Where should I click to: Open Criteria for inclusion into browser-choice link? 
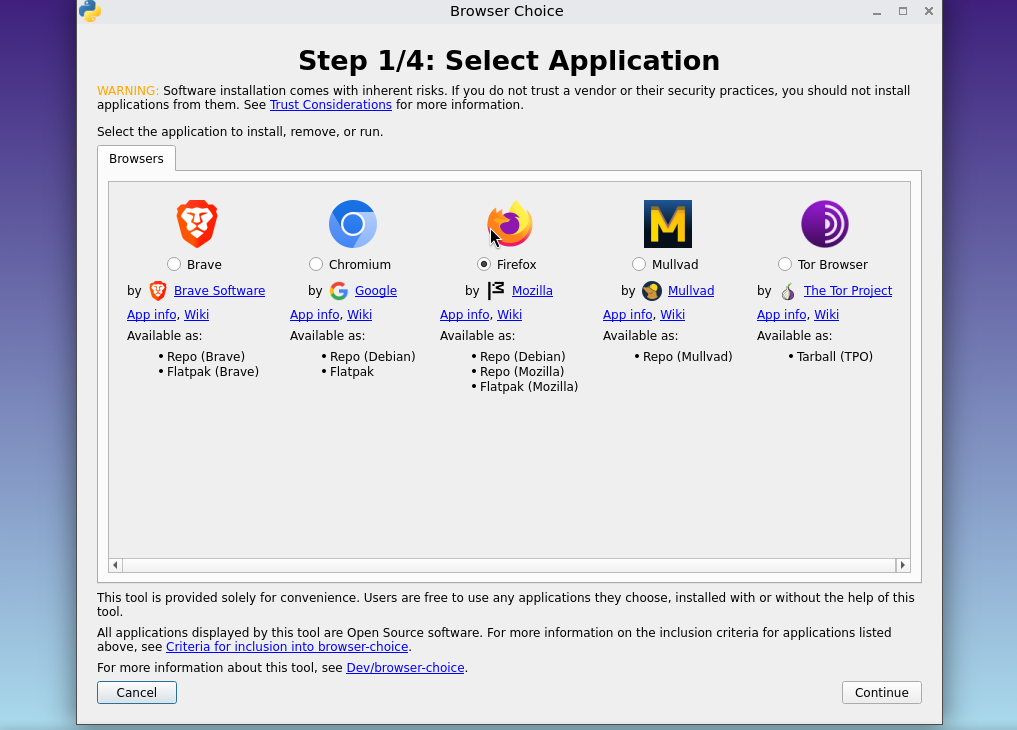(287, 647)
